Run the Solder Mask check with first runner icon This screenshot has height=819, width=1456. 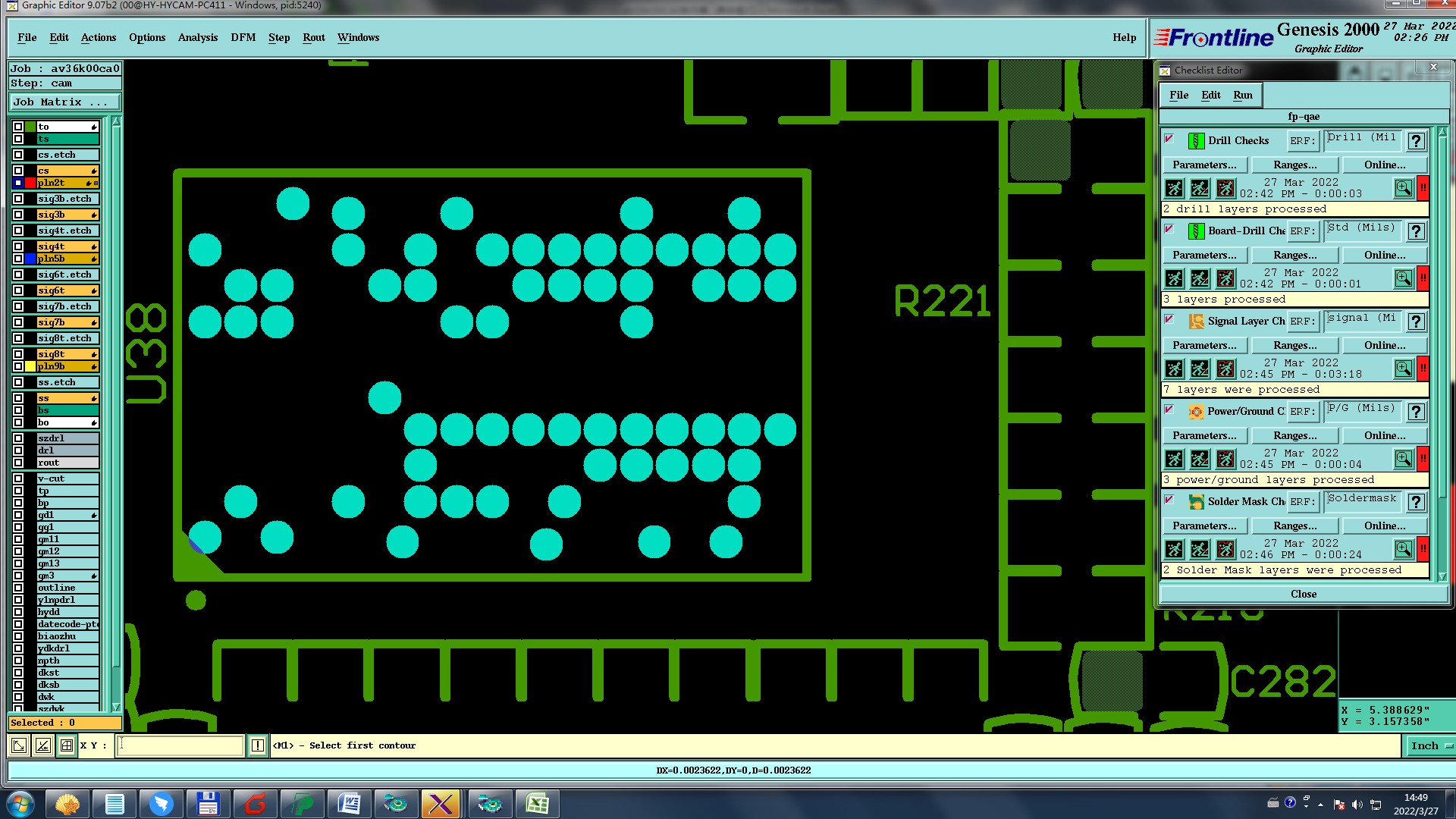click(1174, 549)
